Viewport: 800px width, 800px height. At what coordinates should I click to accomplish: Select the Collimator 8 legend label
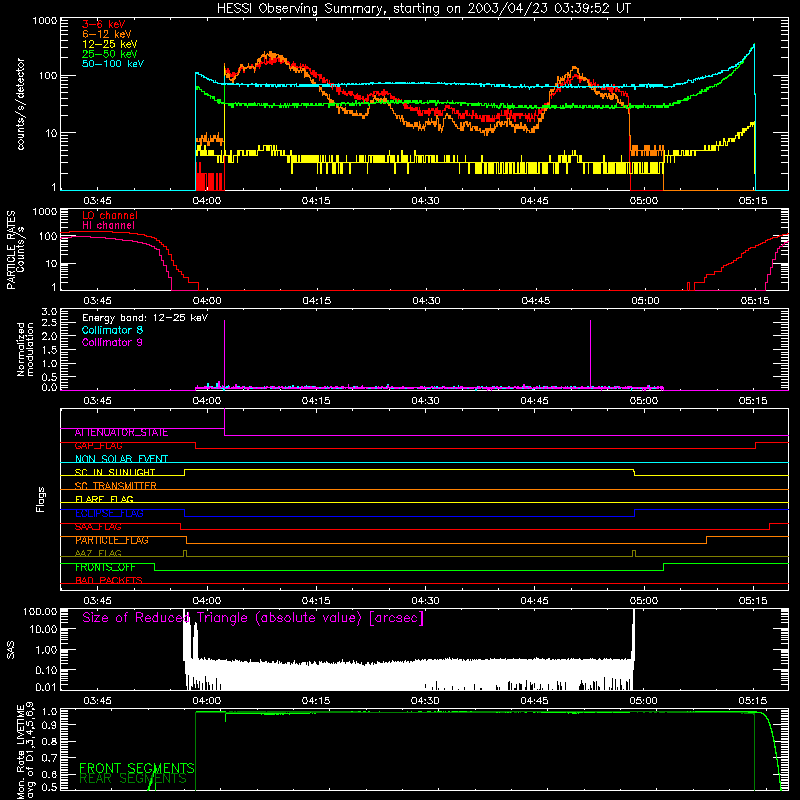click(x=112, y=330)
